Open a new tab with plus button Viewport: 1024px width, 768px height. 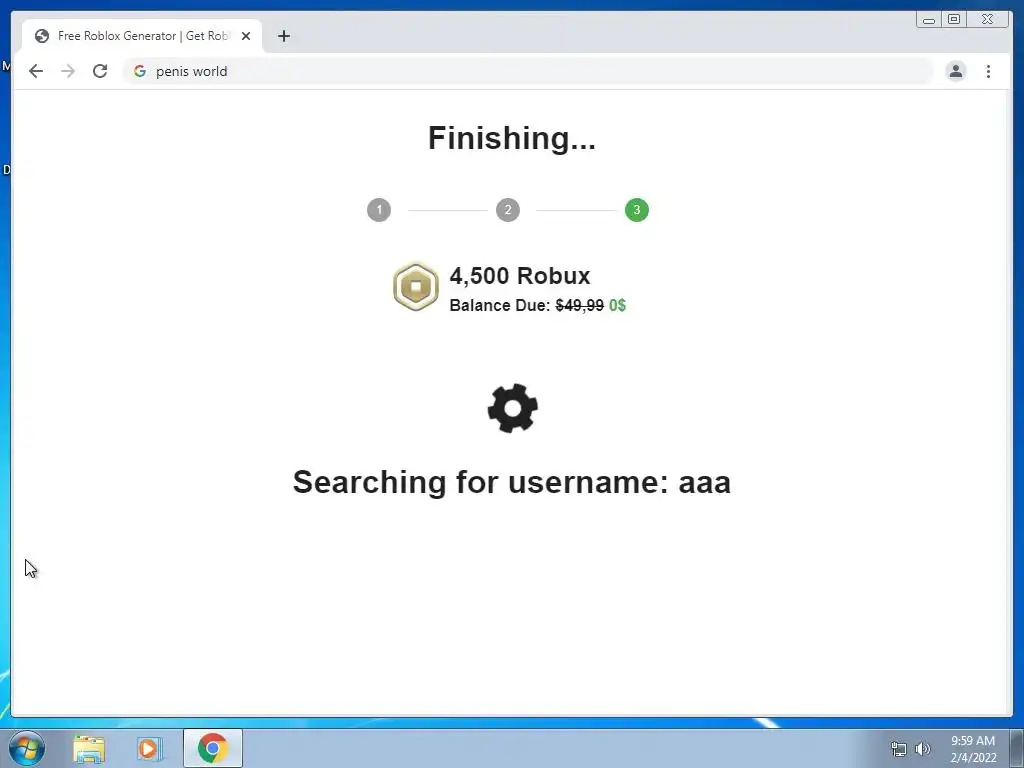[x=283, y=36]
